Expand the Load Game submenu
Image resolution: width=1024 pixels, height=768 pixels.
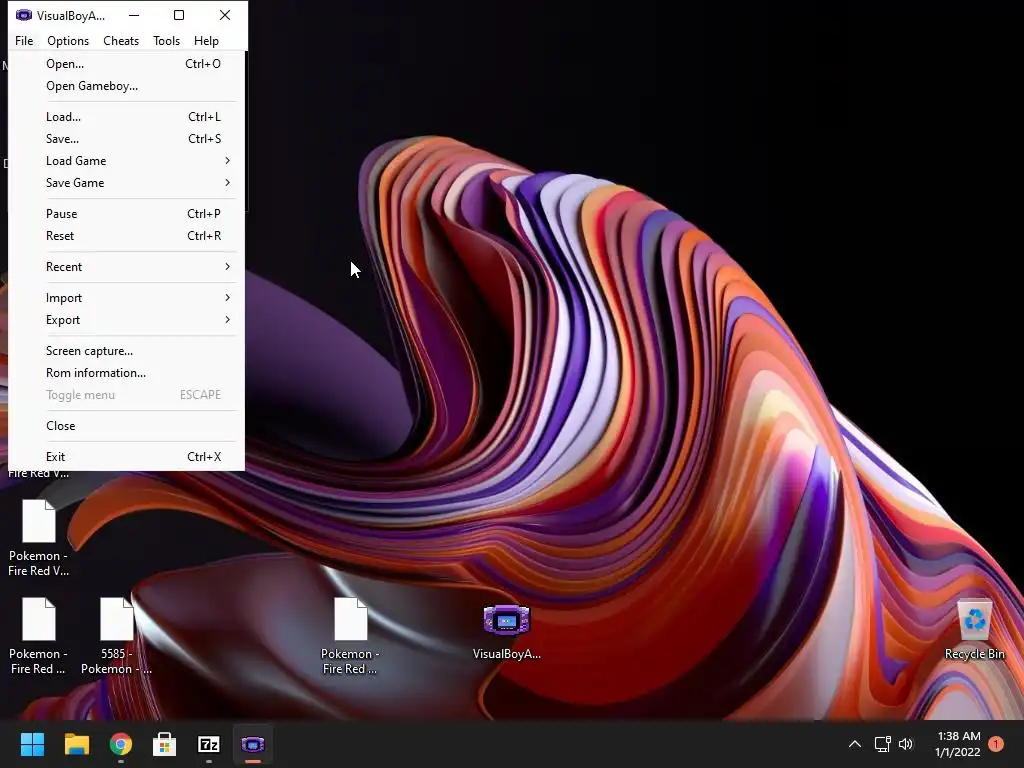pyautogui.click(x=127, y=161)
